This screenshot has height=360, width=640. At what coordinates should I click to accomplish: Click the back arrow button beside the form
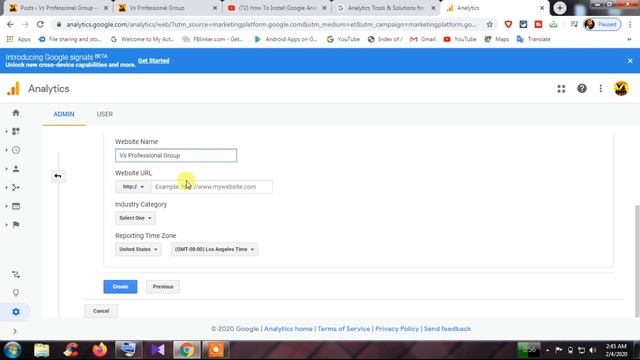(58, 176)
